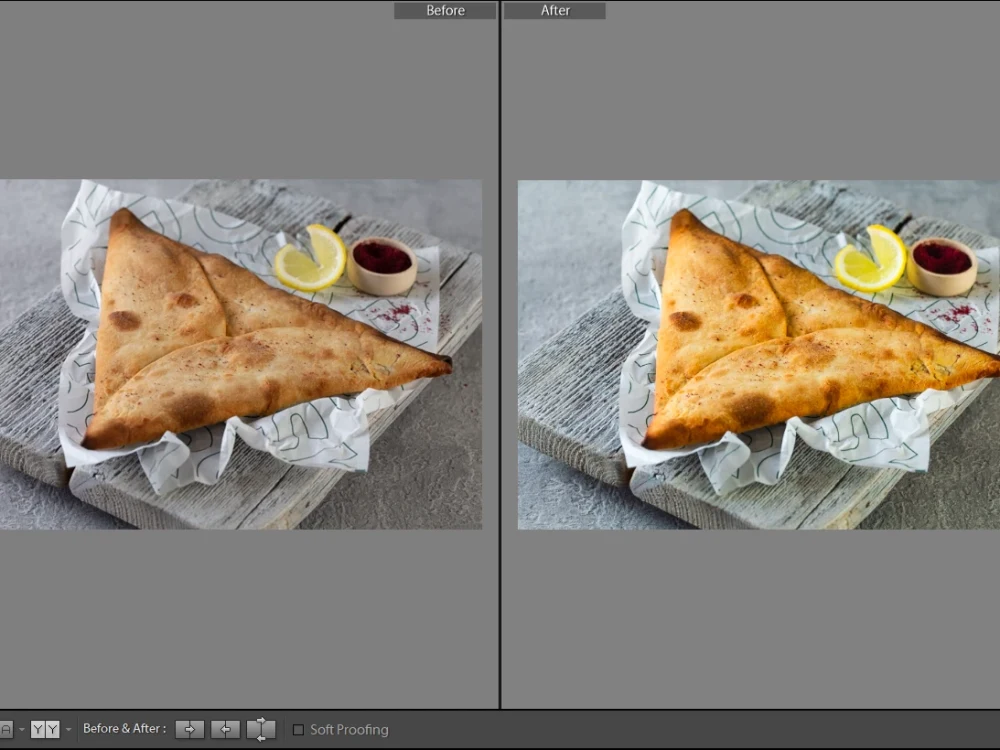Viewport: 1000px width, 750px height.
Task: Click the Before photo preview
Action: (x=241, y=354)
